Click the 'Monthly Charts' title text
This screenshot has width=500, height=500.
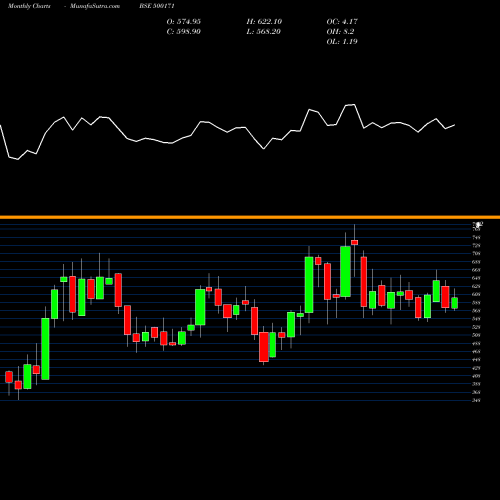pos(29,6)
